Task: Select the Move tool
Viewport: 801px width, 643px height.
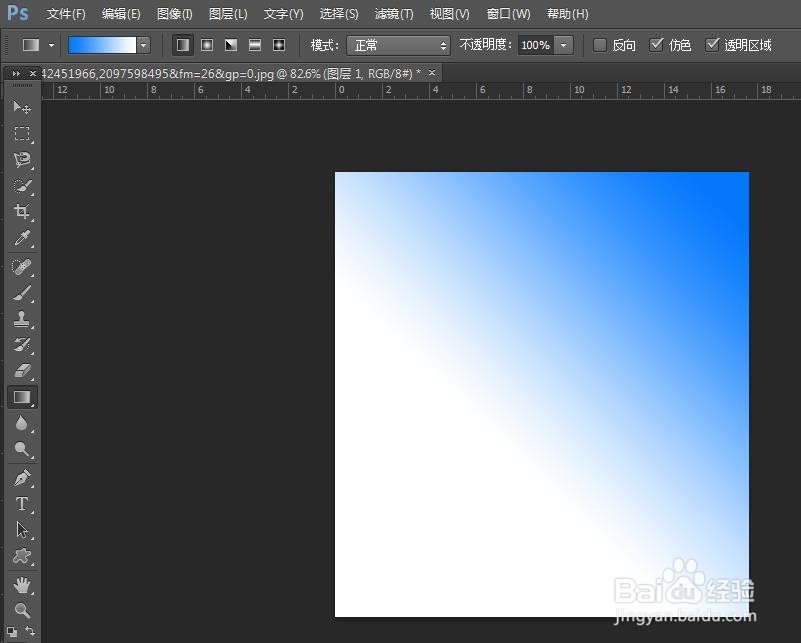Action: 21,107
